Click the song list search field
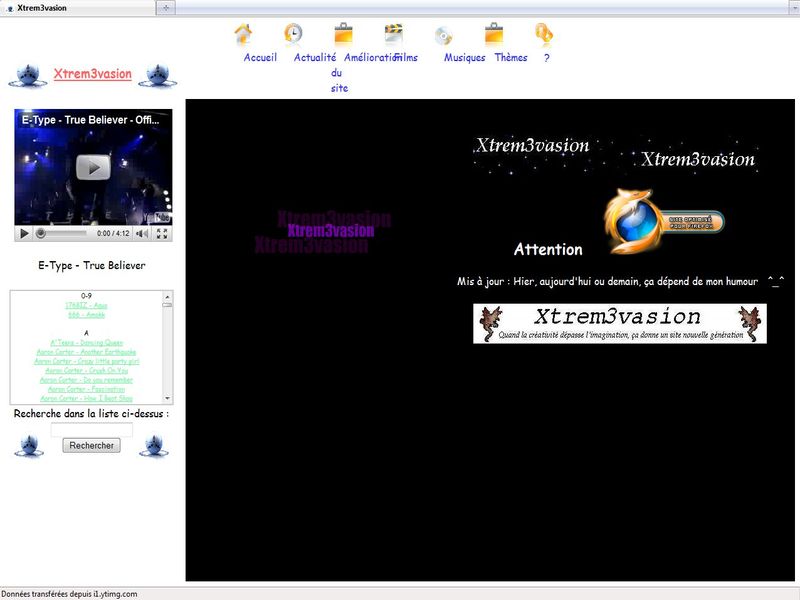 92,430
